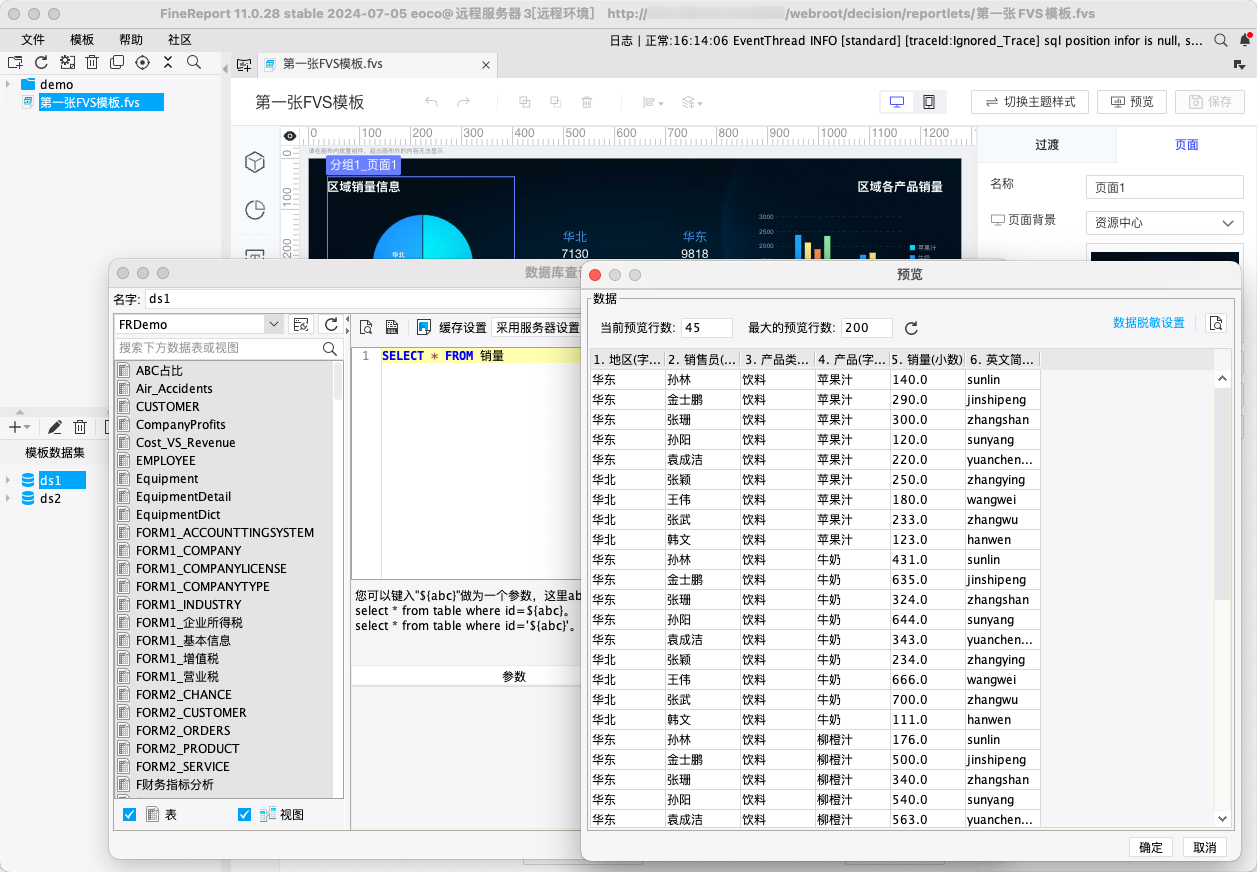Open the FRDemo database connection dropdown
1257x872 pixels.
pyautogui.click(x=273, y=324)
